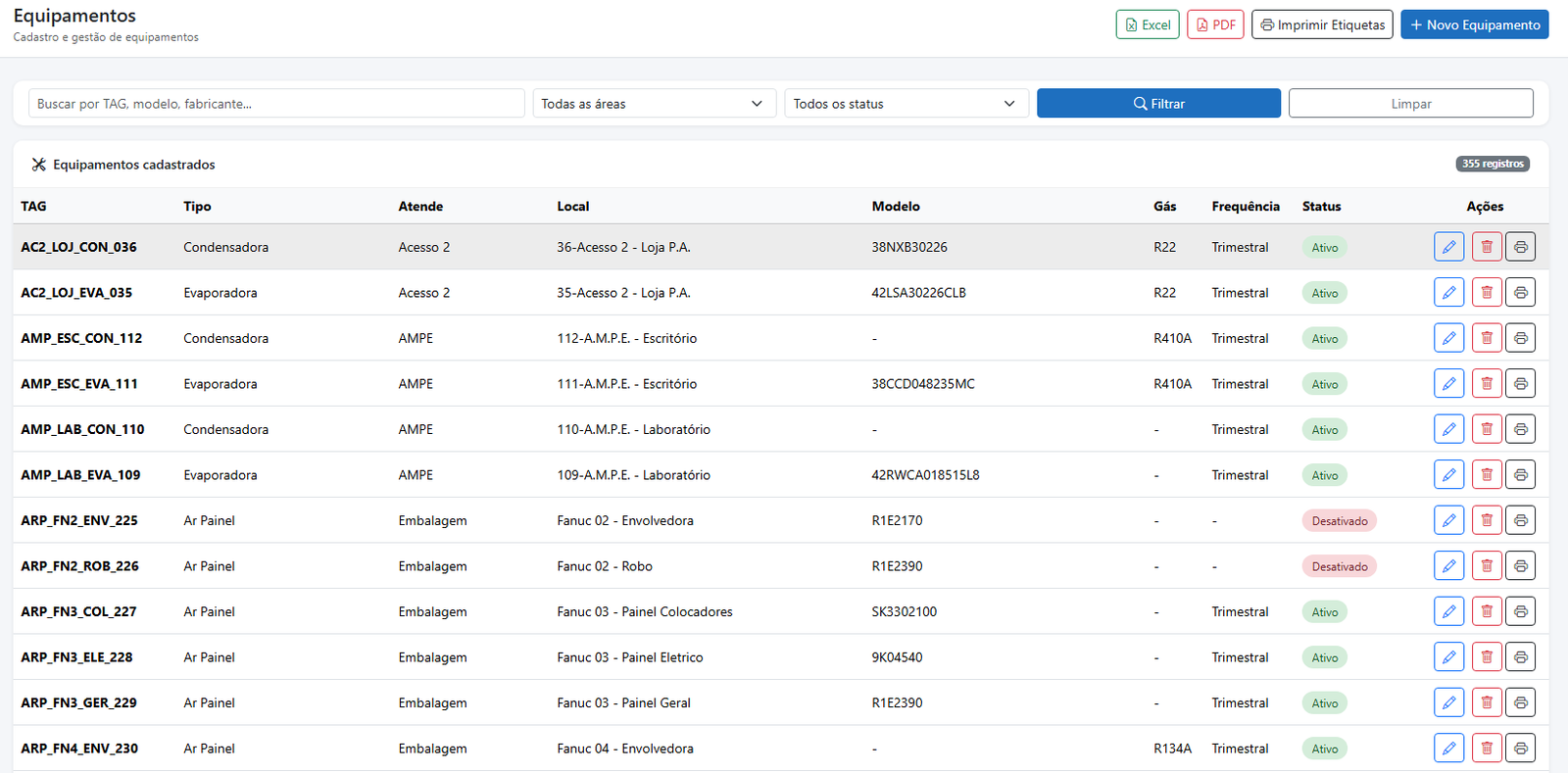The height and width of the screenshot is (773, 1568).
Task: Delete equipment AMP_LAB_CON_110
Action: click(1487, 429)
